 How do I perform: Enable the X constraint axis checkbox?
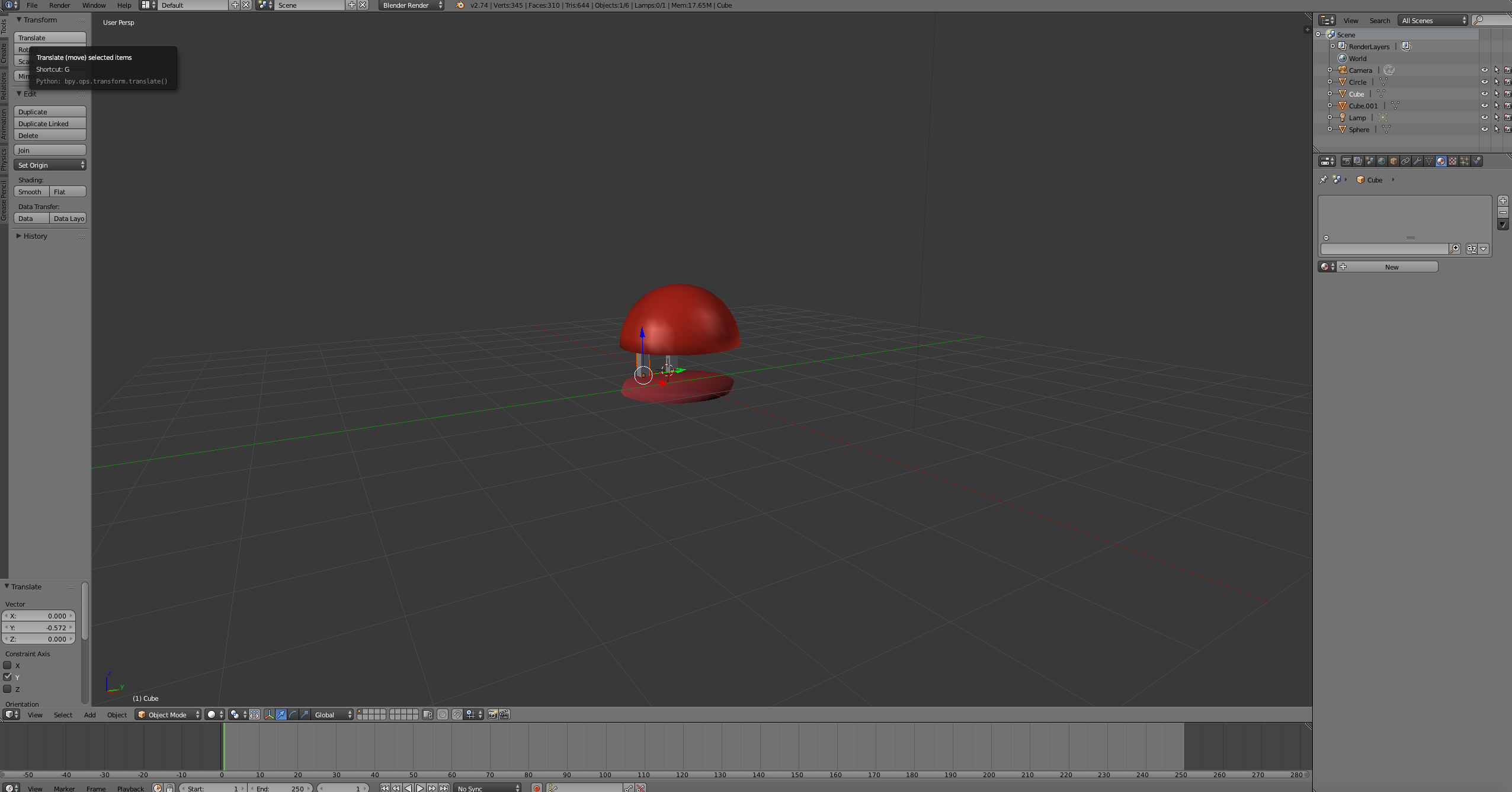tap(8, 665)
